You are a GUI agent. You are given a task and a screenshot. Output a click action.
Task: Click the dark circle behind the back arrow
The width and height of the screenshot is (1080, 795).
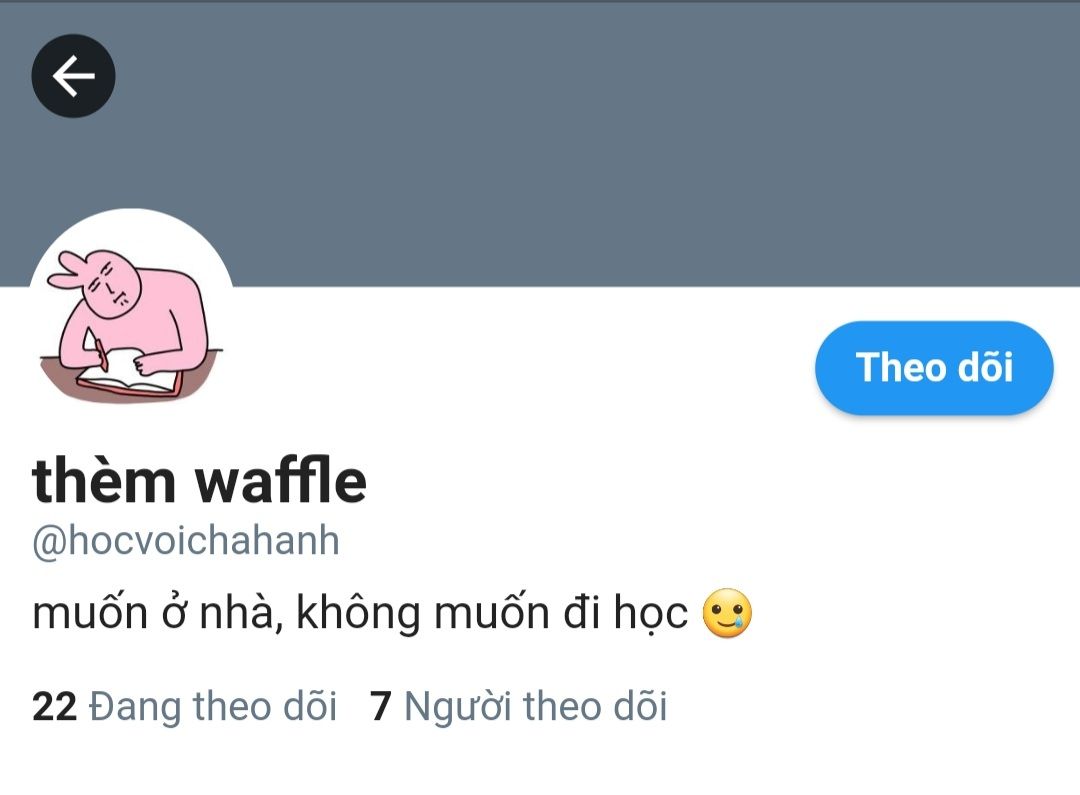(x=73, y=76)
